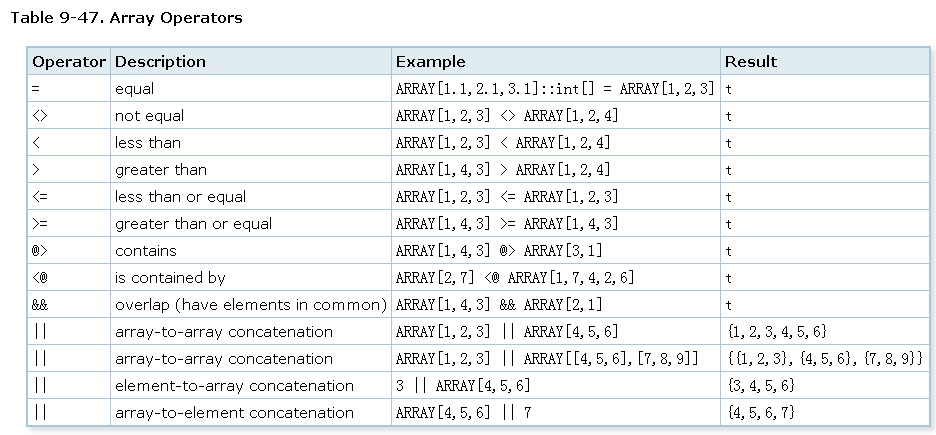Click the "Table 9-47. Array Operators" title

[126, 18]
